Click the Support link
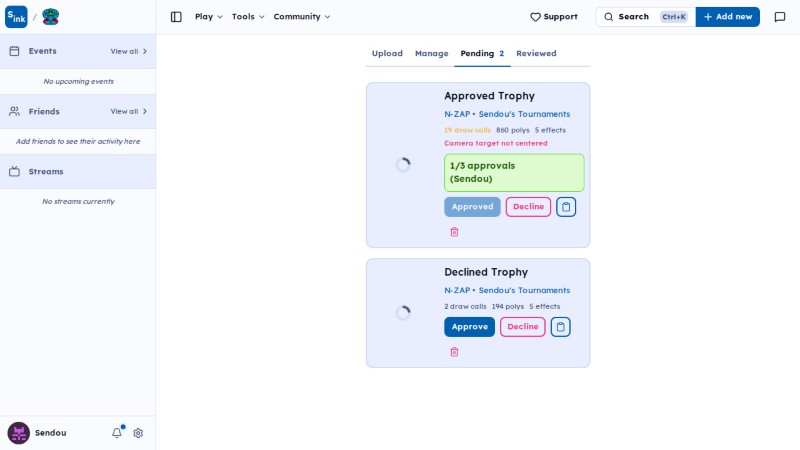The height and width of the screenshot is (450, 800). 554,17
